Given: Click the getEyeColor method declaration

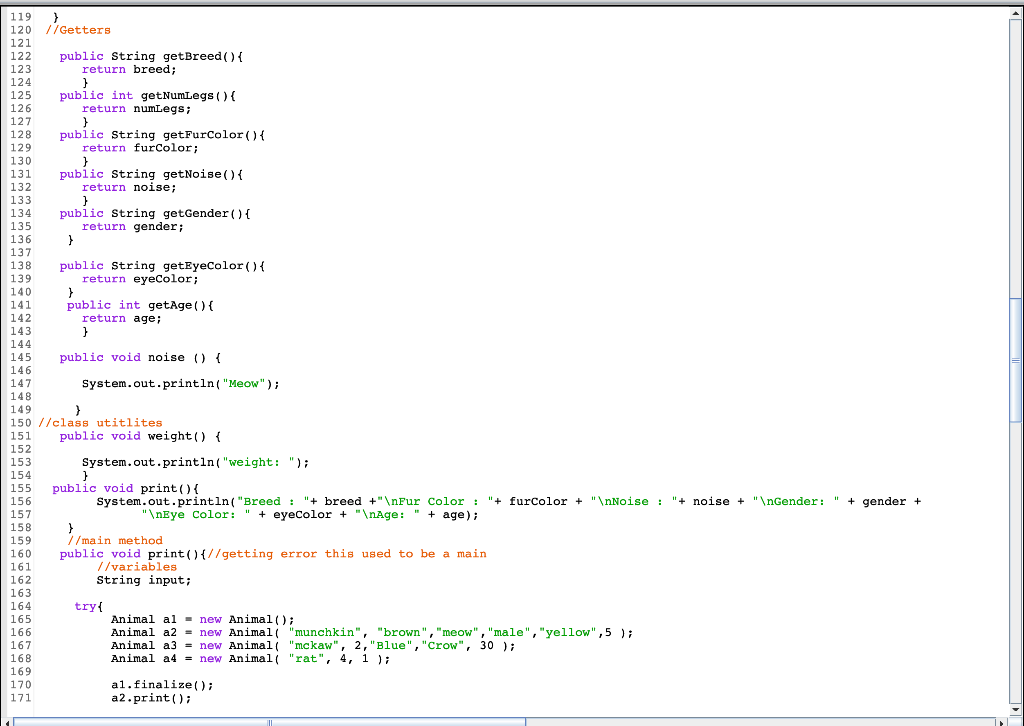Looking at the screenshot, I should (163, 265).
